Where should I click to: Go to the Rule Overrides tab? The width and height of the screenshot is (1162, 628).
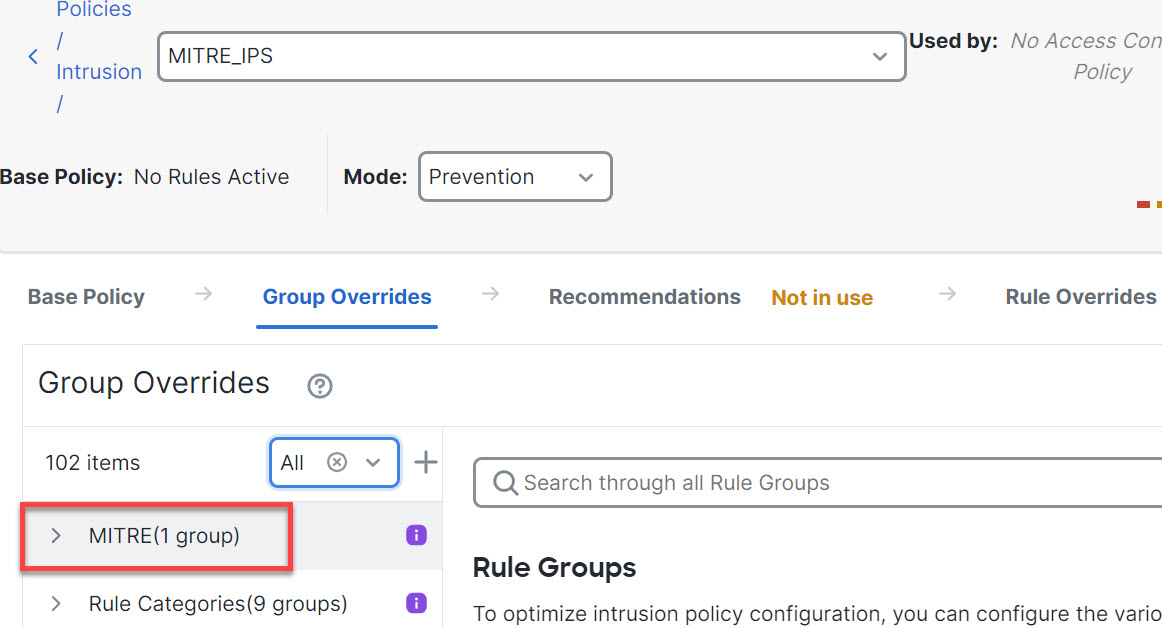(1080, 297)
